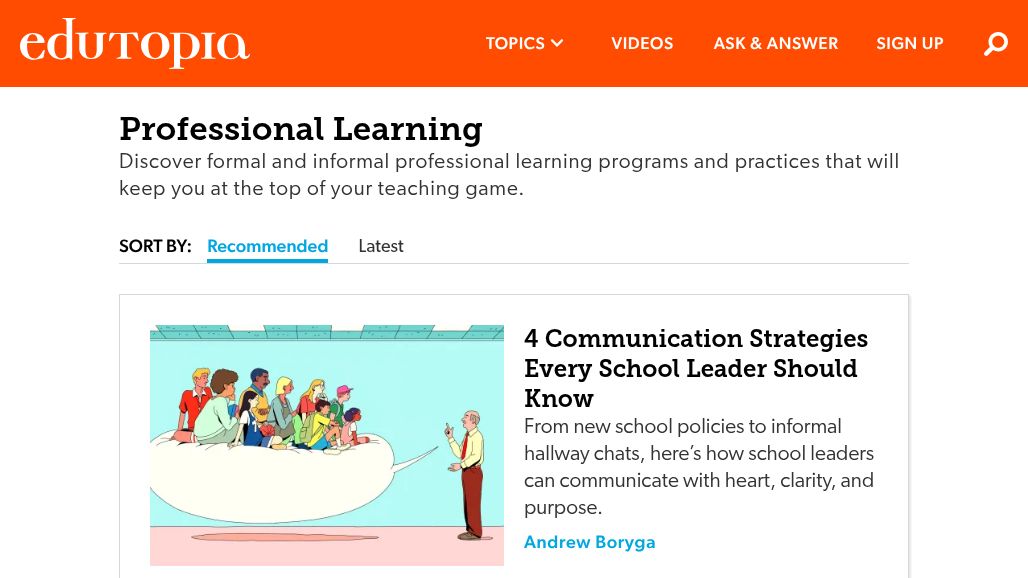1028x578 pixels.
Task: Open the 4 Communication Strategies article title
Action: 696,368
